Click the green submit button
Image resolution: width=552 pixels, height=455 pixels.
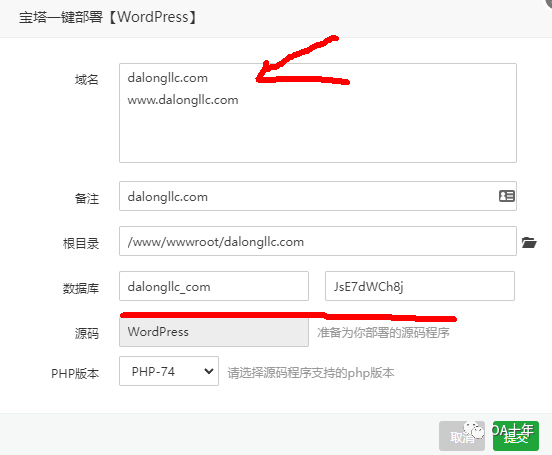pos(516,436)
